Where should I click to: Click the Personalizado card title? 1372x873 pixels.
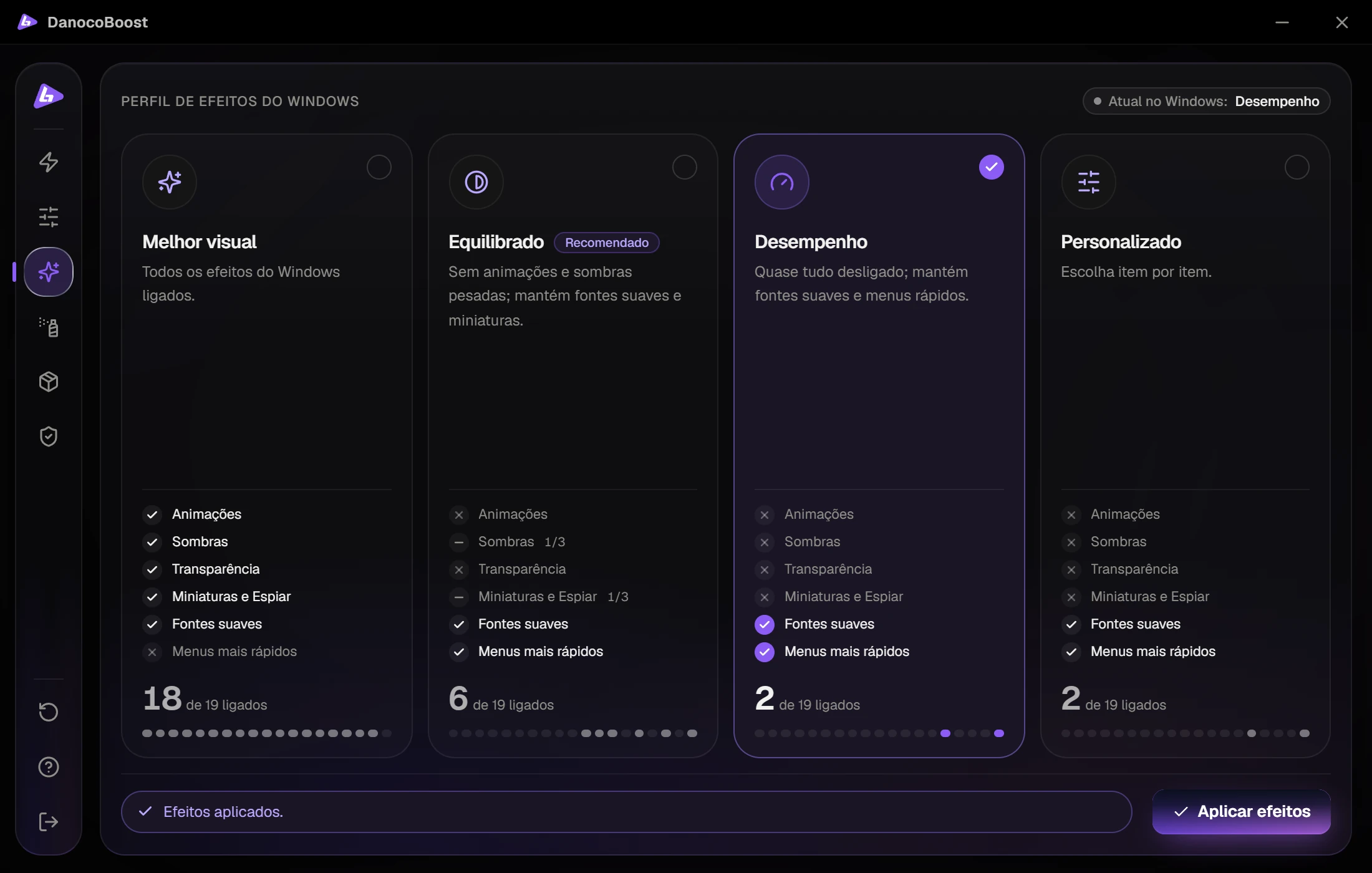1121,242
